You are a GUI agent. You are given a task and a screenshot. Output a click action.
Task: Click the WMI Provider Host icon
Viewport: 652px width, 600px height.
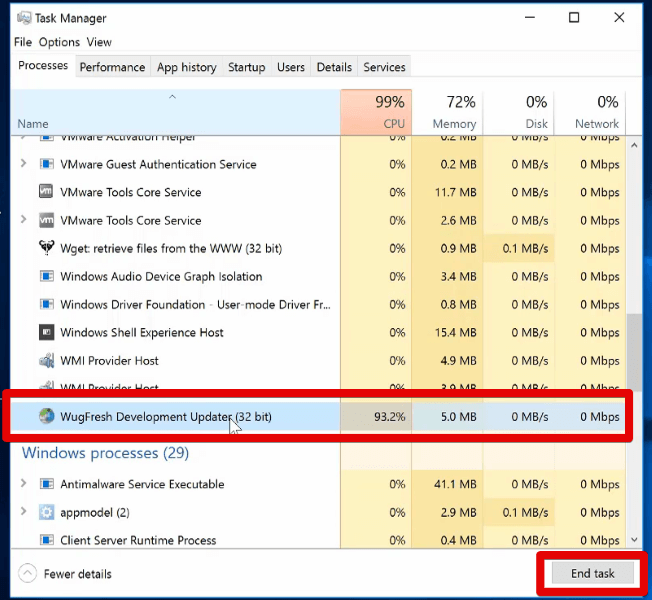click(47, 360)
